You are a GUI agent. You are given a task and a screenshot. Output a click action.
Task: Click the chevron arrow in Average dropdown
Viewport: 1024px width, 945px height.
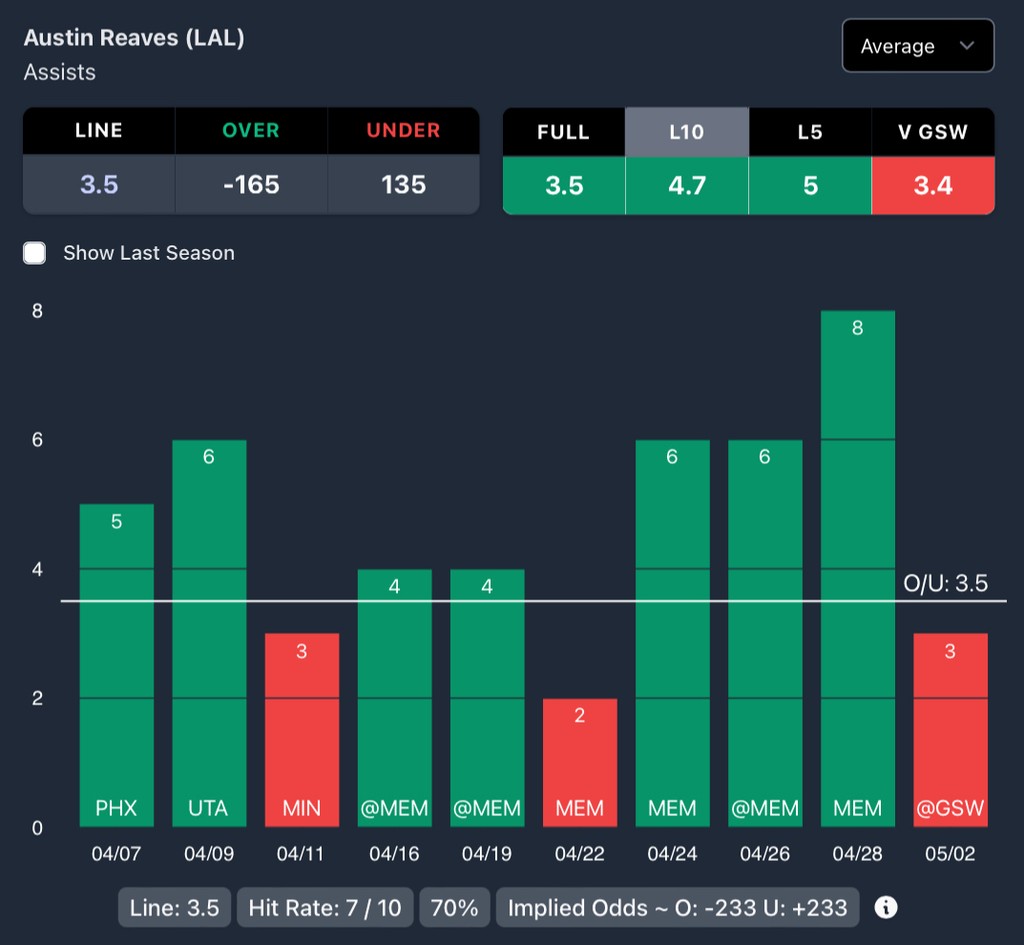(x=967, y=46)
